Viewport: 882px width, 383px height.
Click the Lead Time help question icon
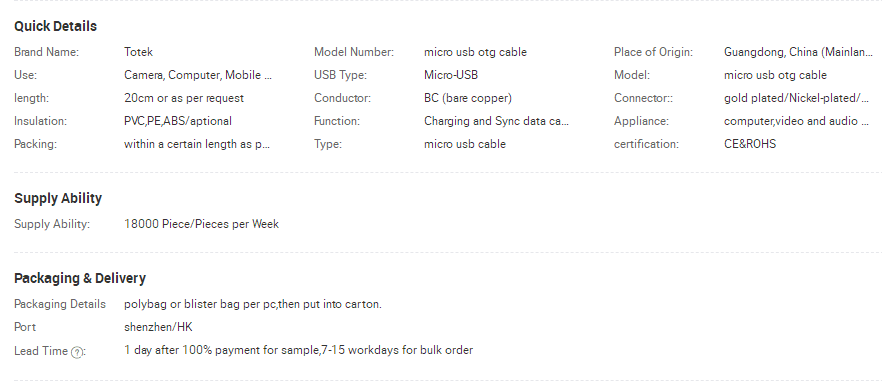(77, 352)
